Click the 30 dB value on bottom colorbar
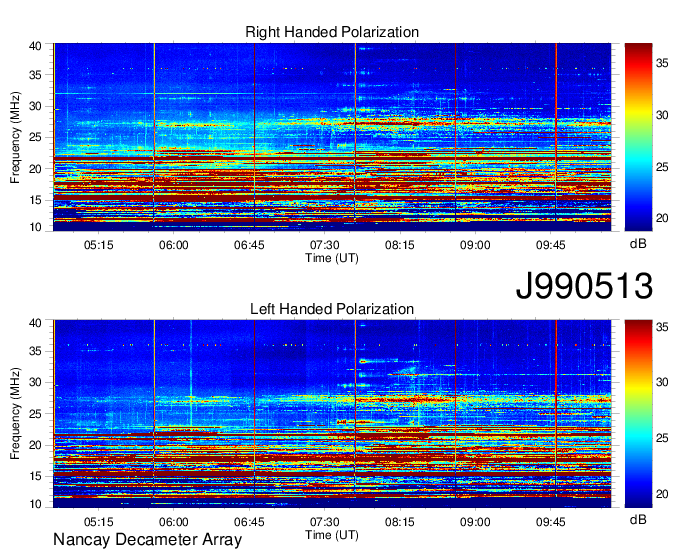The height and width of the screenshot is (552, 680). point(662,382)
